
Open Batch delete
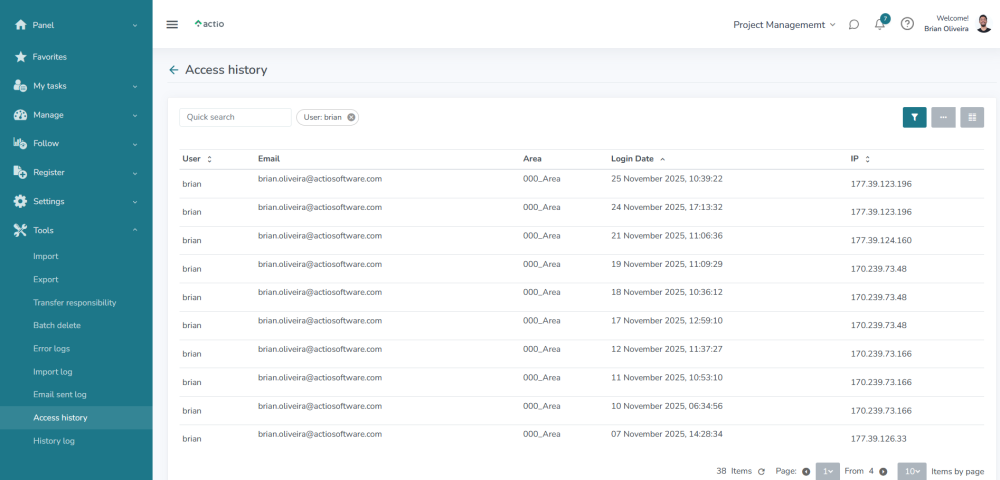tap(57, 325)
